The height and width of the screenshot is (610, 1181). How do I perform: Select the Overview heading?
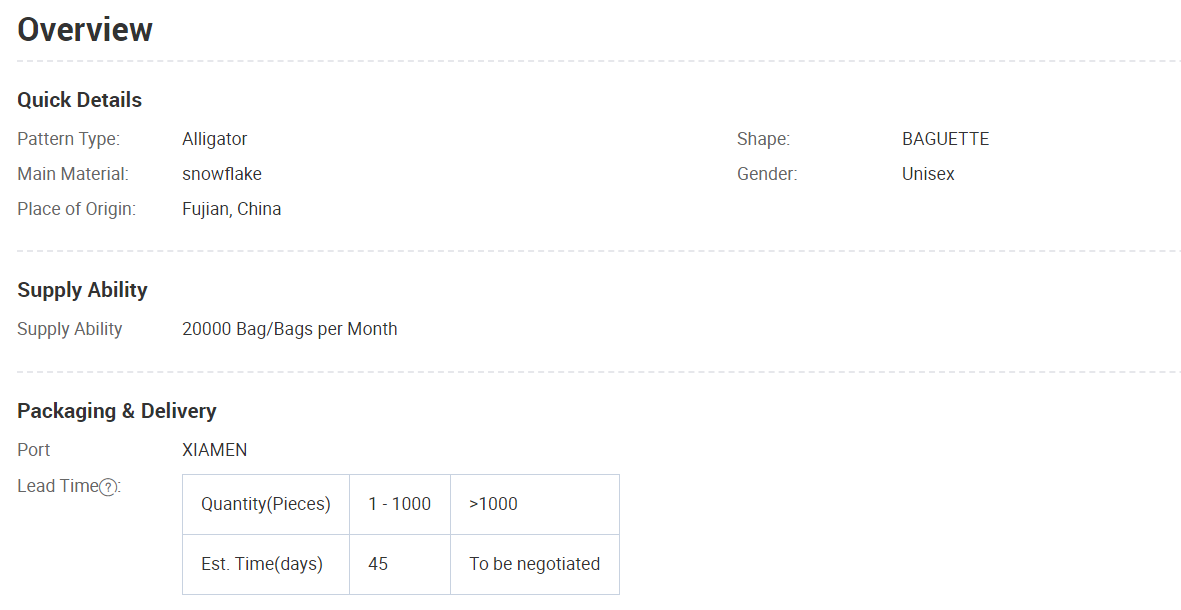(x=85, y=29)
